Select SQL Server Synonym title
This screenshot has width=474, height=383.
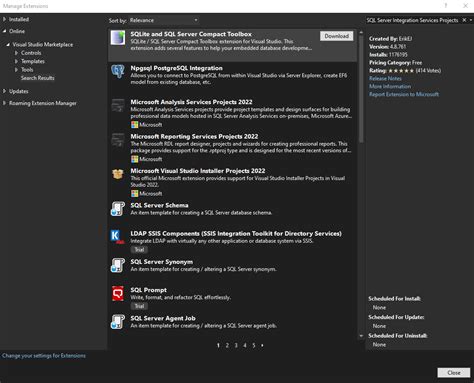pos(162,262)
